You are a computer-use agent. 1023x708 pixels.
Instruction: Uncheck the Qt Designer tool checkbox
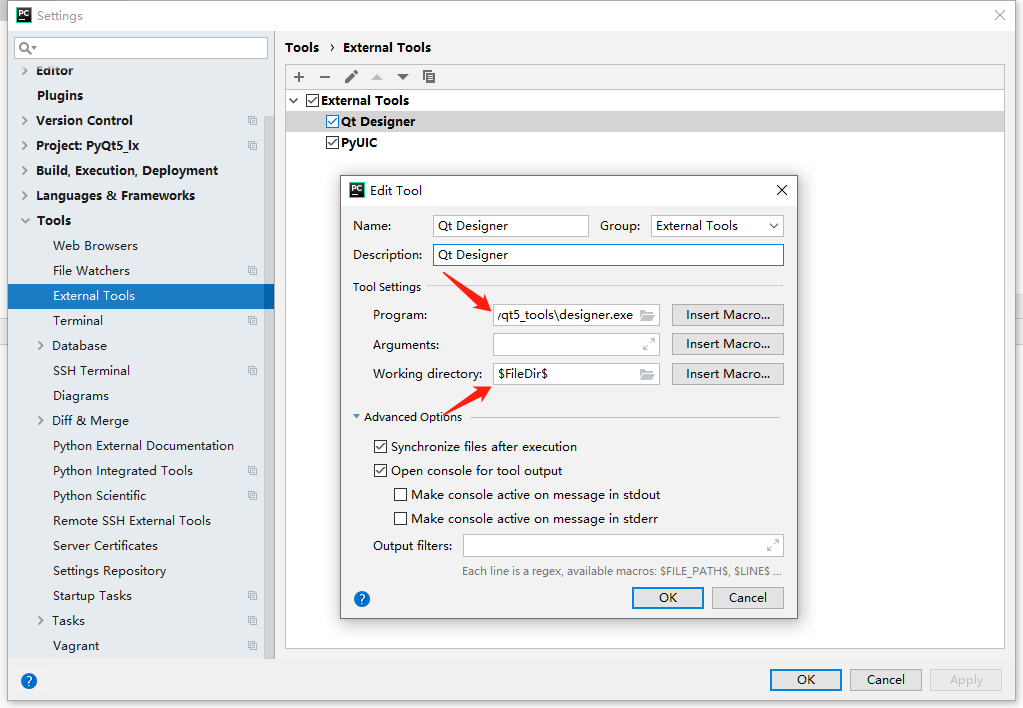(332, 121)
